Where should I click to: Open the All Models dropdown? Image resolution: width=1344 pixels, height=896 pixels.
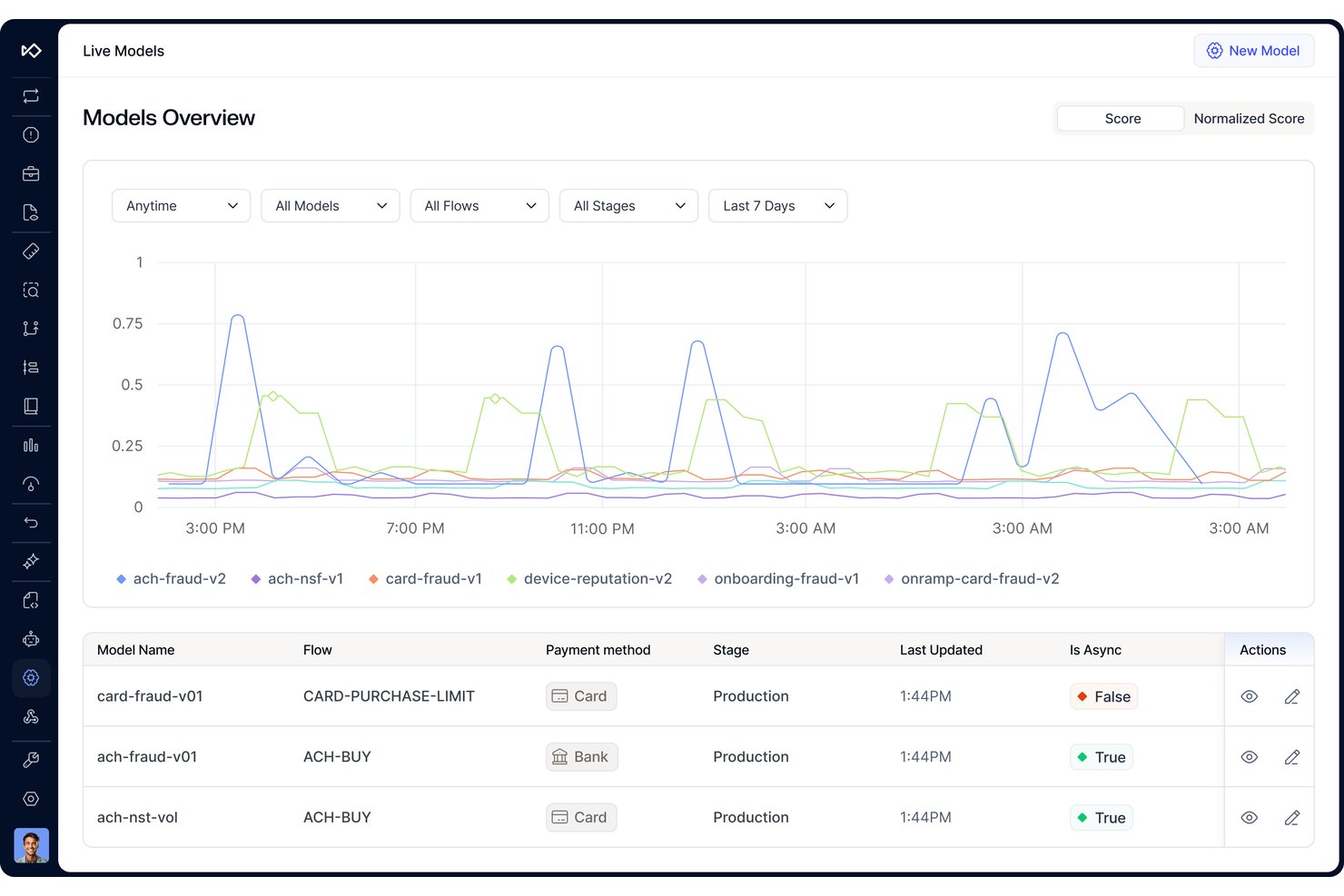(331, 206)
